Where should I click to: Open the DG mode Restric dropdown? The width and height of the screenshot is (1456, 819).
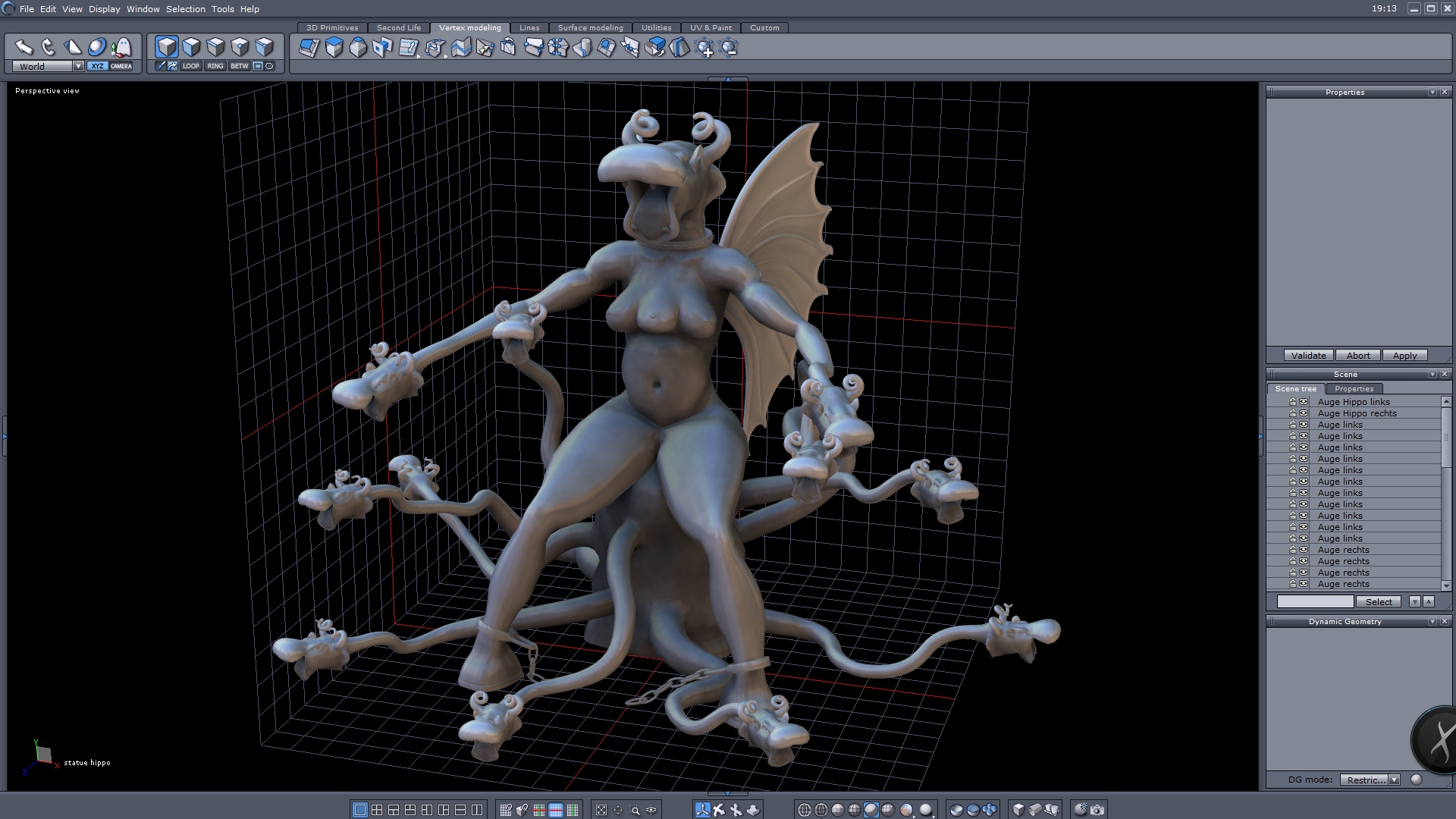click(x=1394, y=780)
